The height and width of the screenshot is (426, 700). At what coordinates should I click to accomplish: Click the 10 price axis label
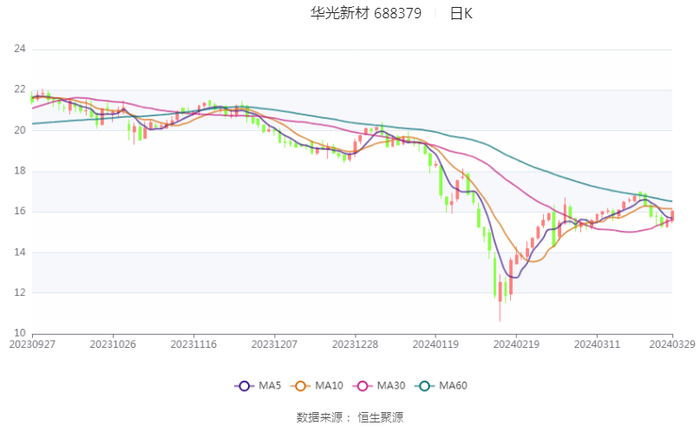20,334
